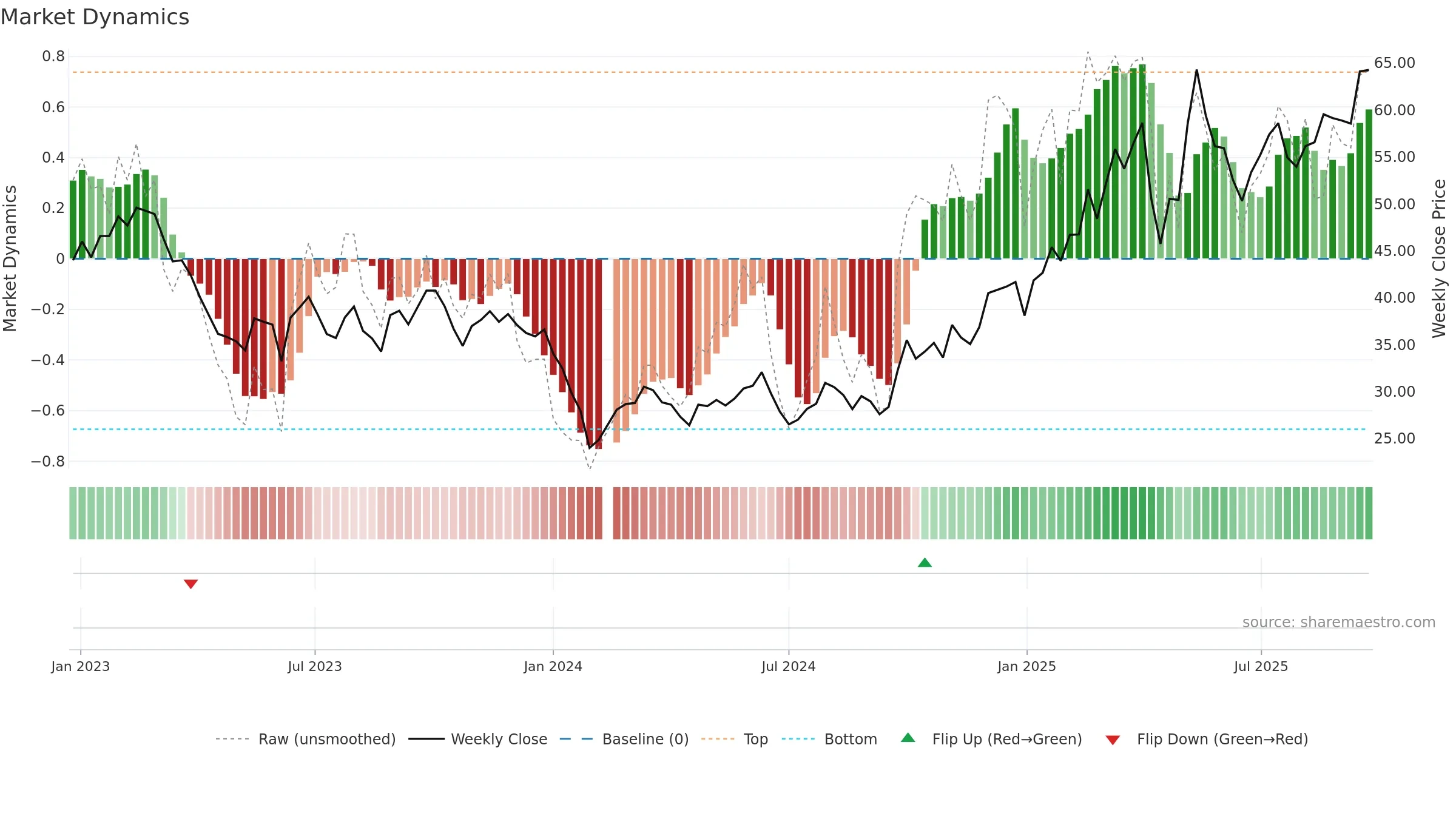Click the Jul 2024 x-axis label
The image size is (1456, 819).
click(789, 666)
